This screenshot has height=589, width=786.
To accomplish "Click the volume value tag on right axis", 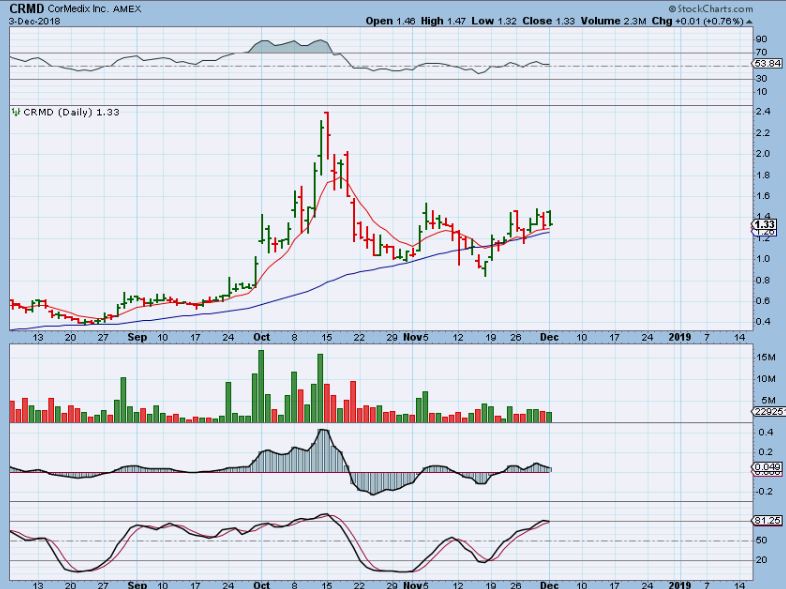I will [765, 410].
